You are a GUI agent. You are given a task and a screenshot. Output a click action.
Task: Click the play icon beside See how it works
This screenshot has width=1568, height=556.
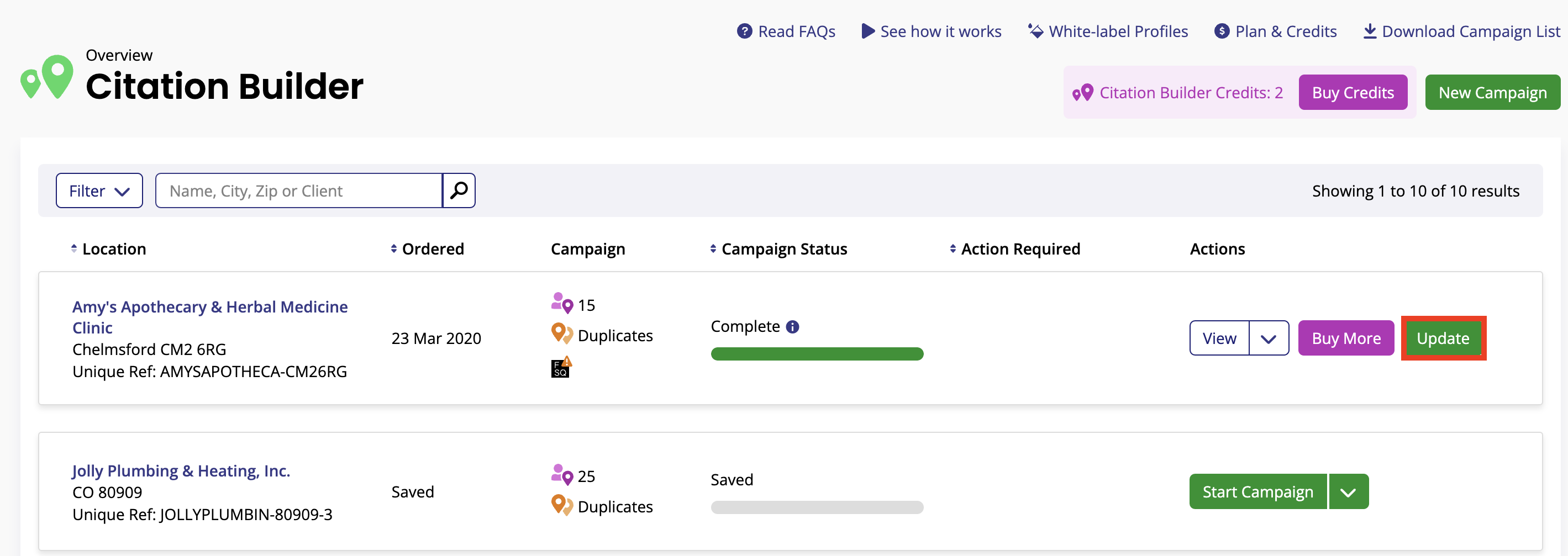pyautogui.click(x=867, y=31)
